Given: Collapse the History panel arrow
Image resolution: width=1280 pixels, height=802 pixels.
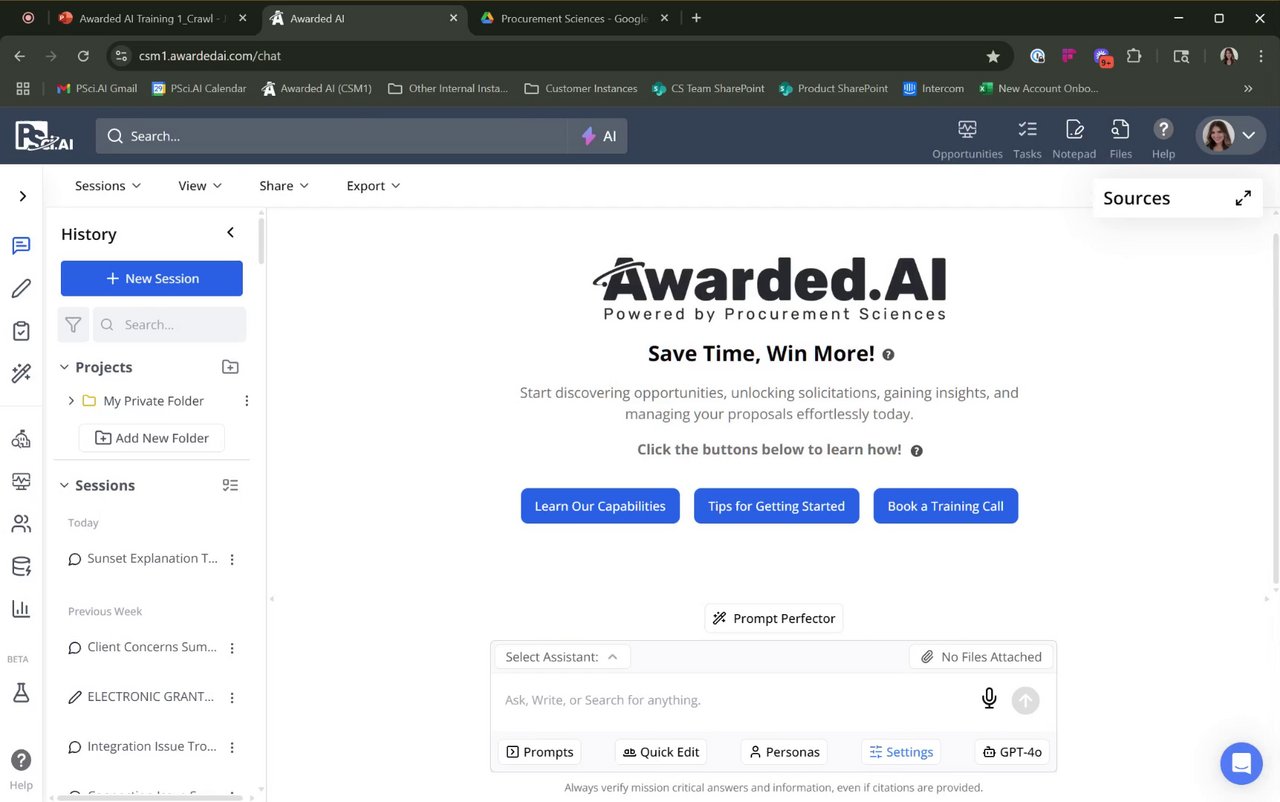Looking at the screenshot, I should pos(230,233).
